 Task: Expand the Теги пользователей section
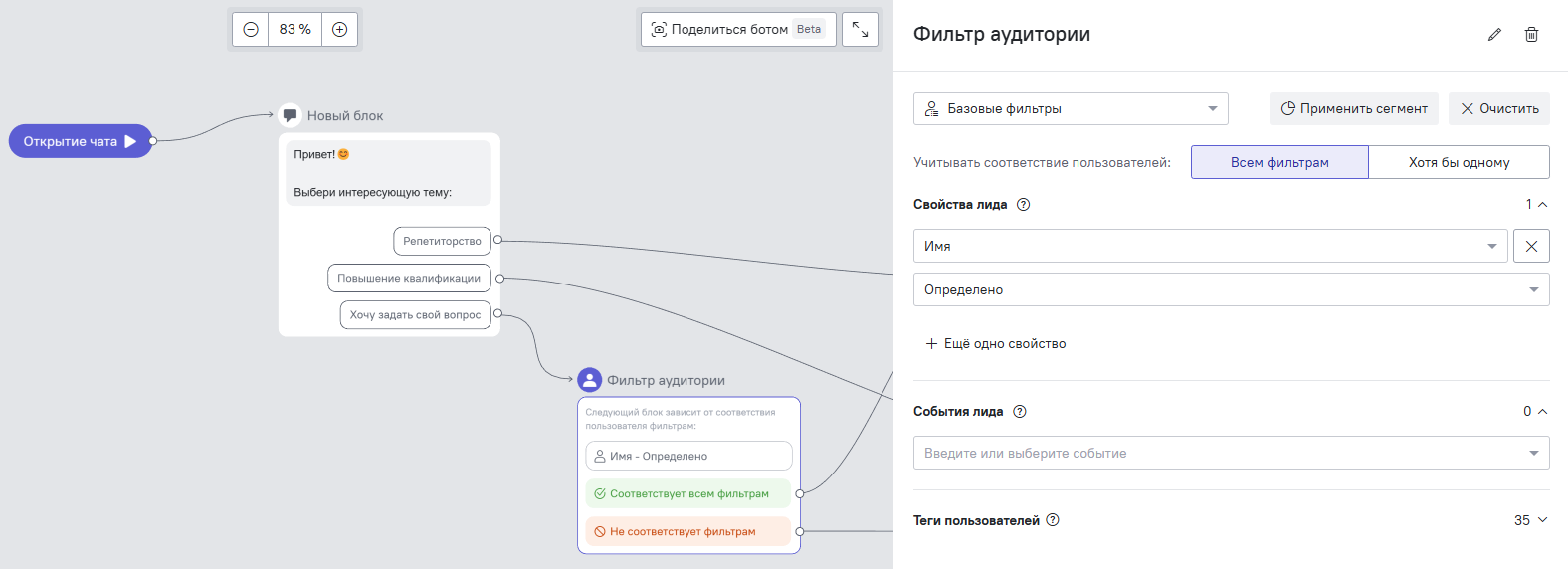click(x=1542, y=520)
